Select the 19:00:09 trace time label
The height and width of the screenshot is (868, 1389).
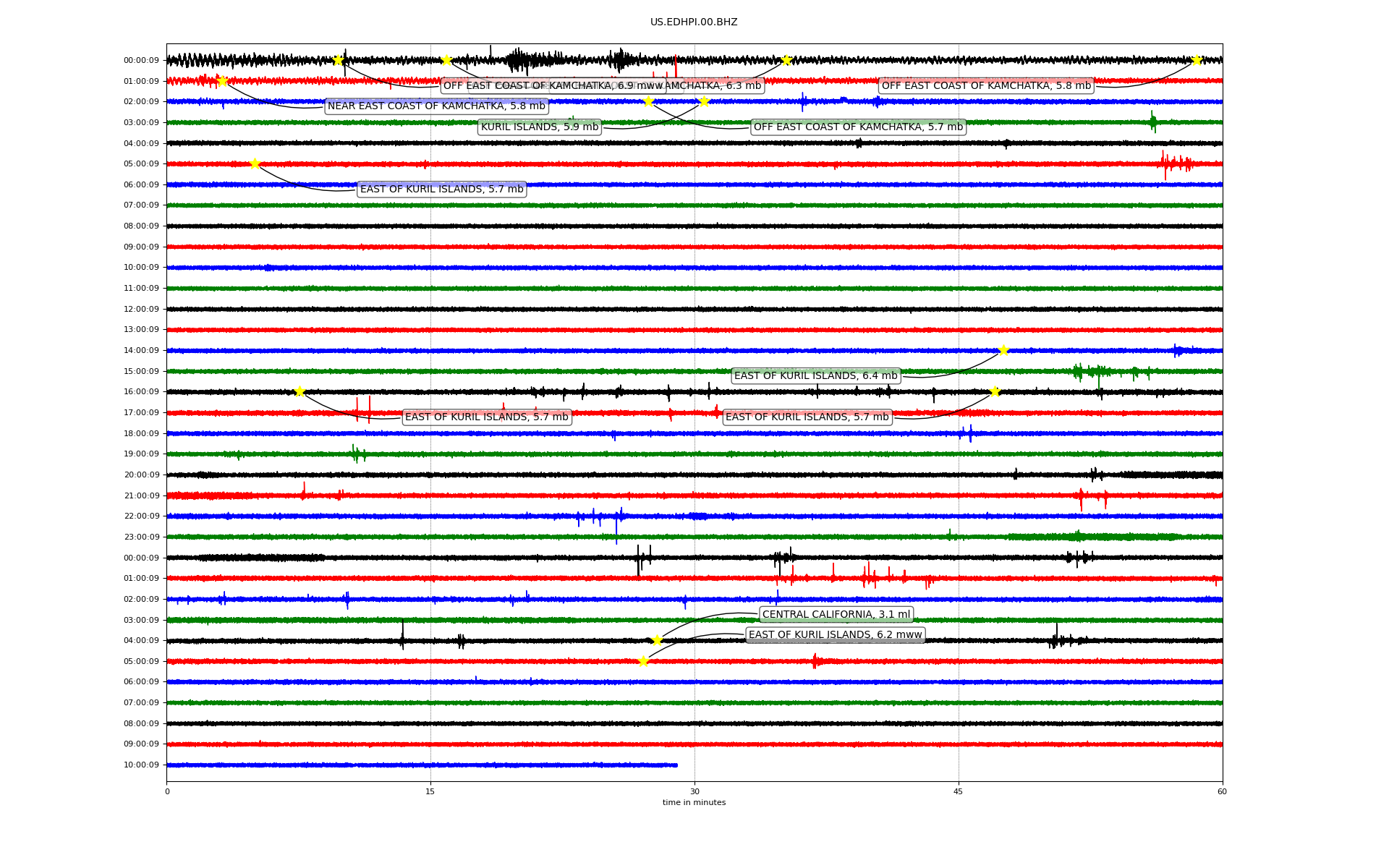pyautogui.click(x=141, y=454)
